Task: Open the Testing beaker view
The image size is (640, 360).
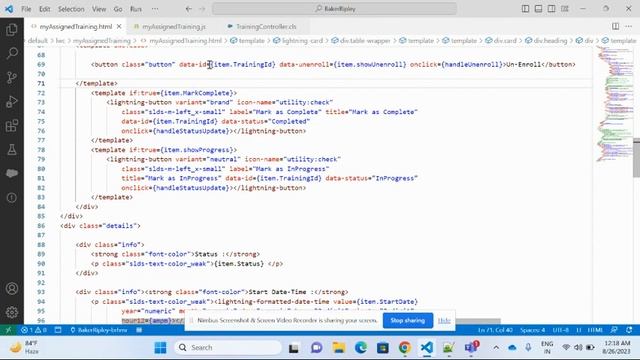Action: (12, 149)
